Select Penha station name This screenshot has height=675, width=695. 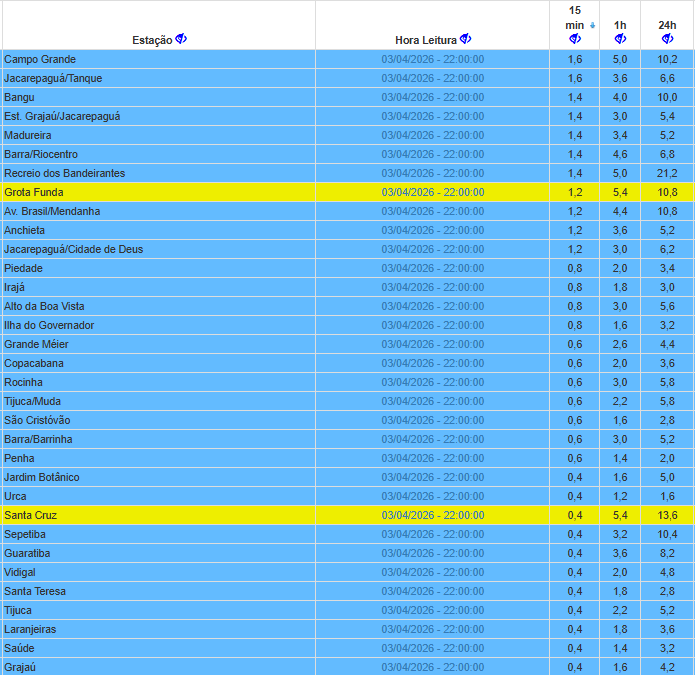tap(19, 458)
